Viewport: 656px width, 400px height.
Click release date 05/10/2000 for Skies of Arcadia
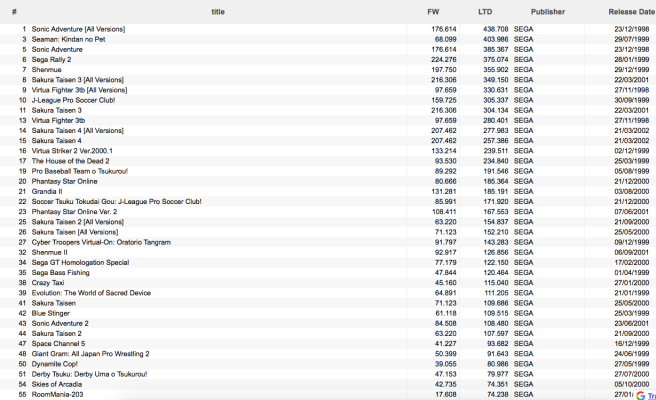tap(632, 384)
